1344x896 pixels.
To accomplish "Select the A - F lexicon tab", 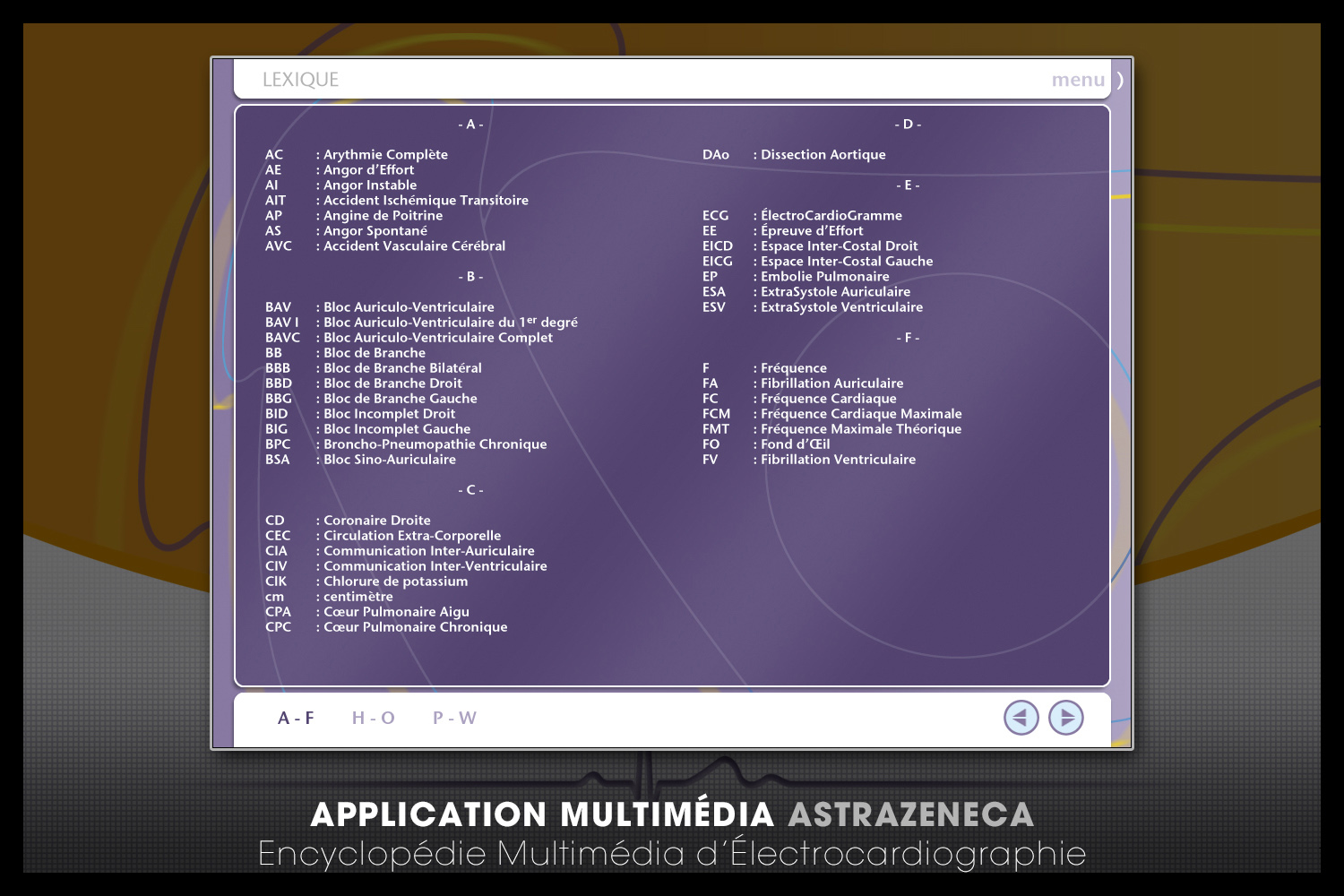I will [296, 718].
